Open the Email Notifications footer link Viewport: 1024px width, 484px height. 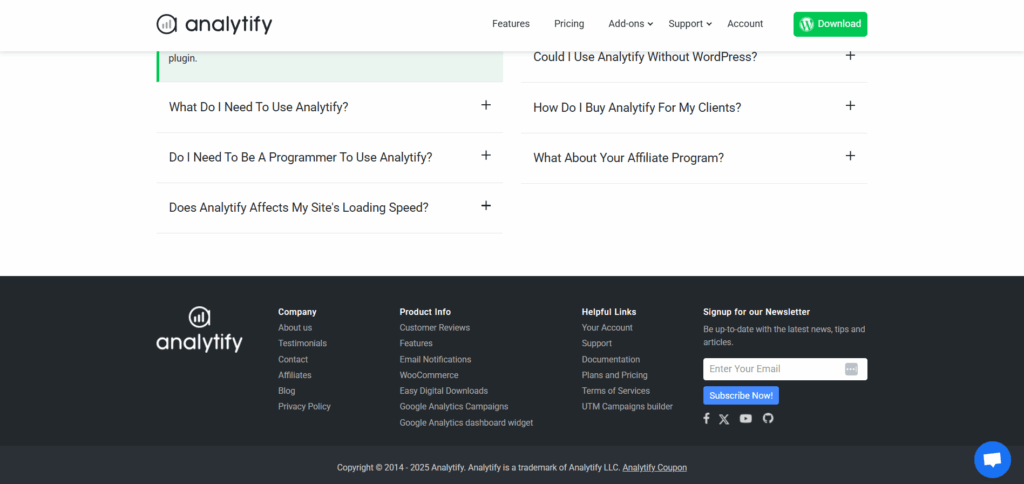point(436,360)
